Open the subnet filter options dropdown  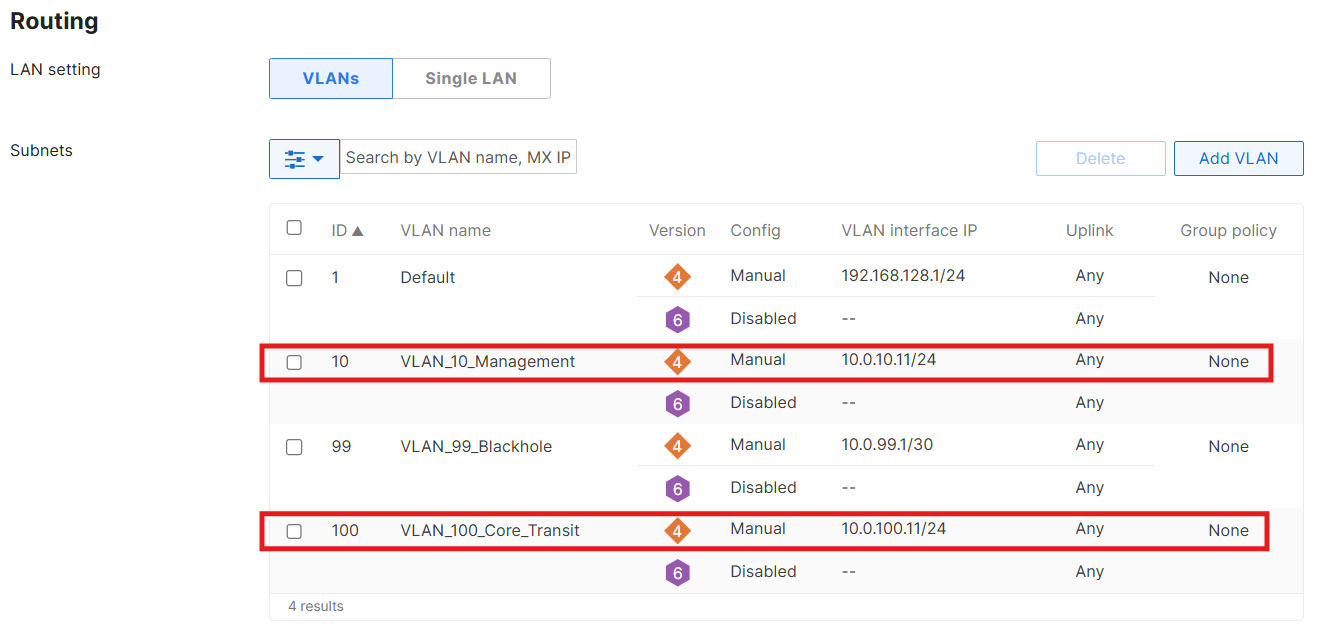pyautogui.click(x=304, y=159)
